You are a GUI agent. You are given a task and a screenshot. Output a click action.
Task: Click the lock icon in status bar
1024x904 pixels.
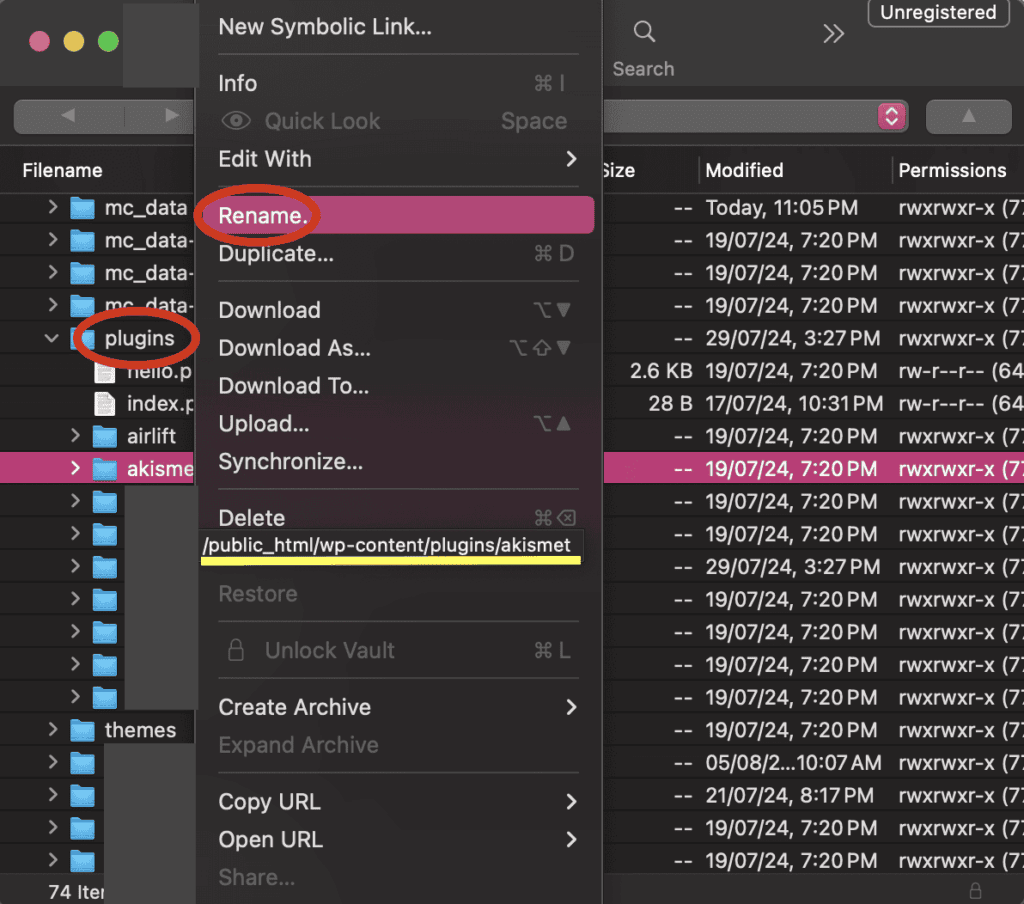coord(975,891)
